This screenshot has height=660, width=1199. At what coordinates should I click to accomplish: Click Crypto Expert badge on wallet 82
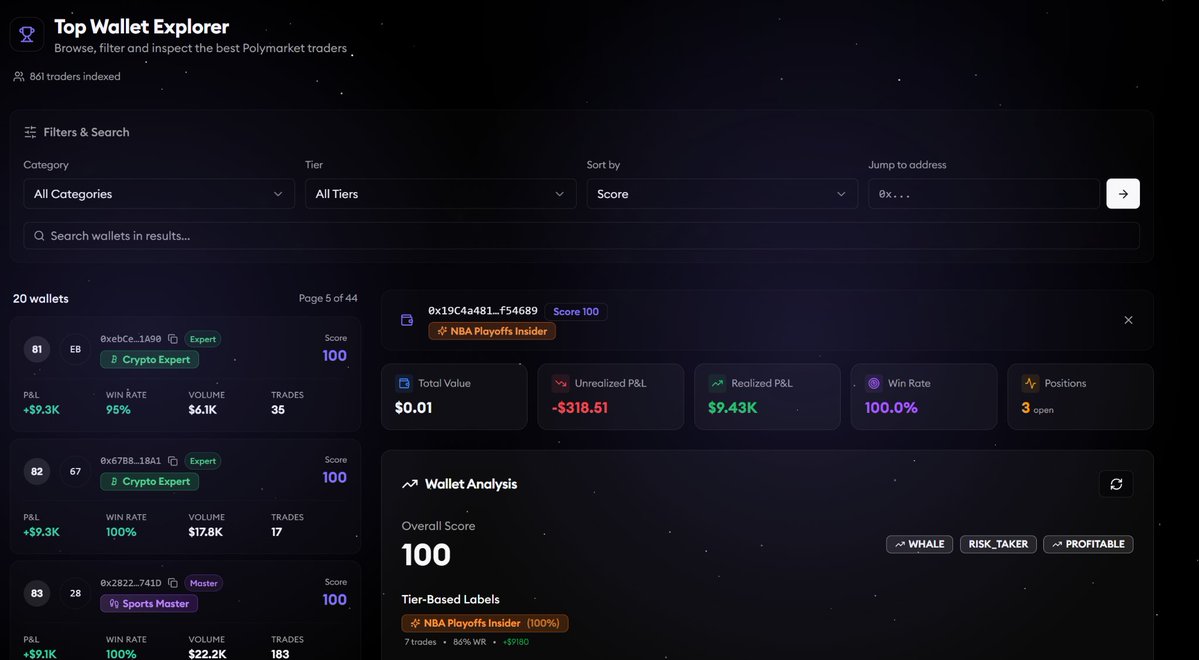150,482
